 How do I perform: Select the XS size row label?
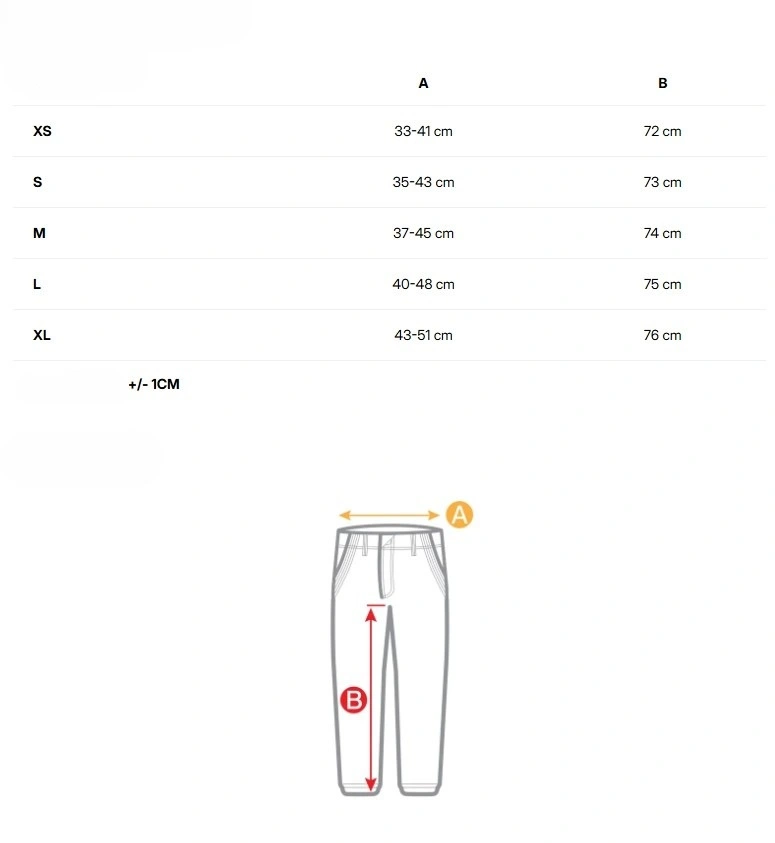[42, 131]
